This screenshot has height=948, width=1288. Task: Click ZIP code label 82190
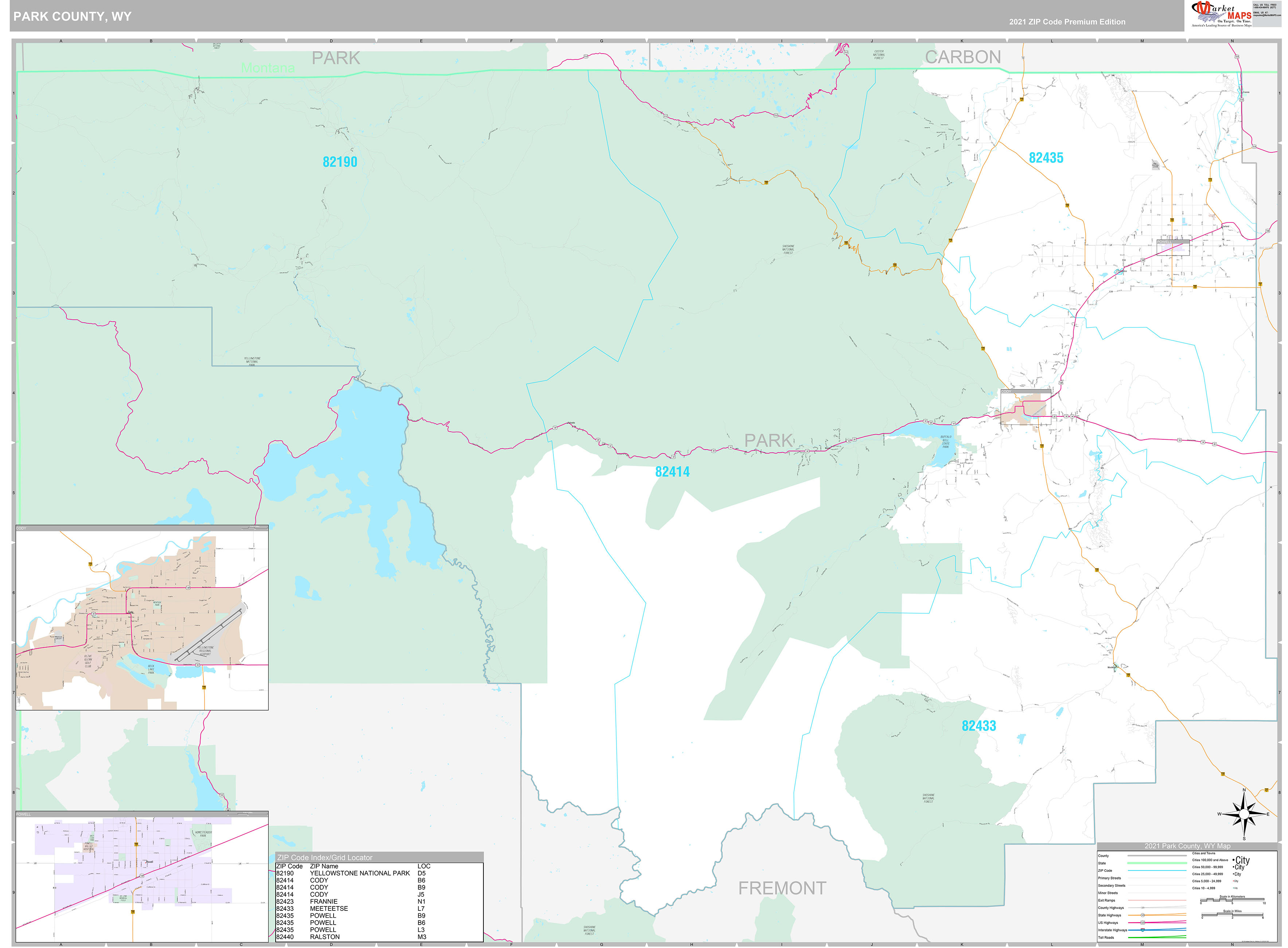coord(340,162)
